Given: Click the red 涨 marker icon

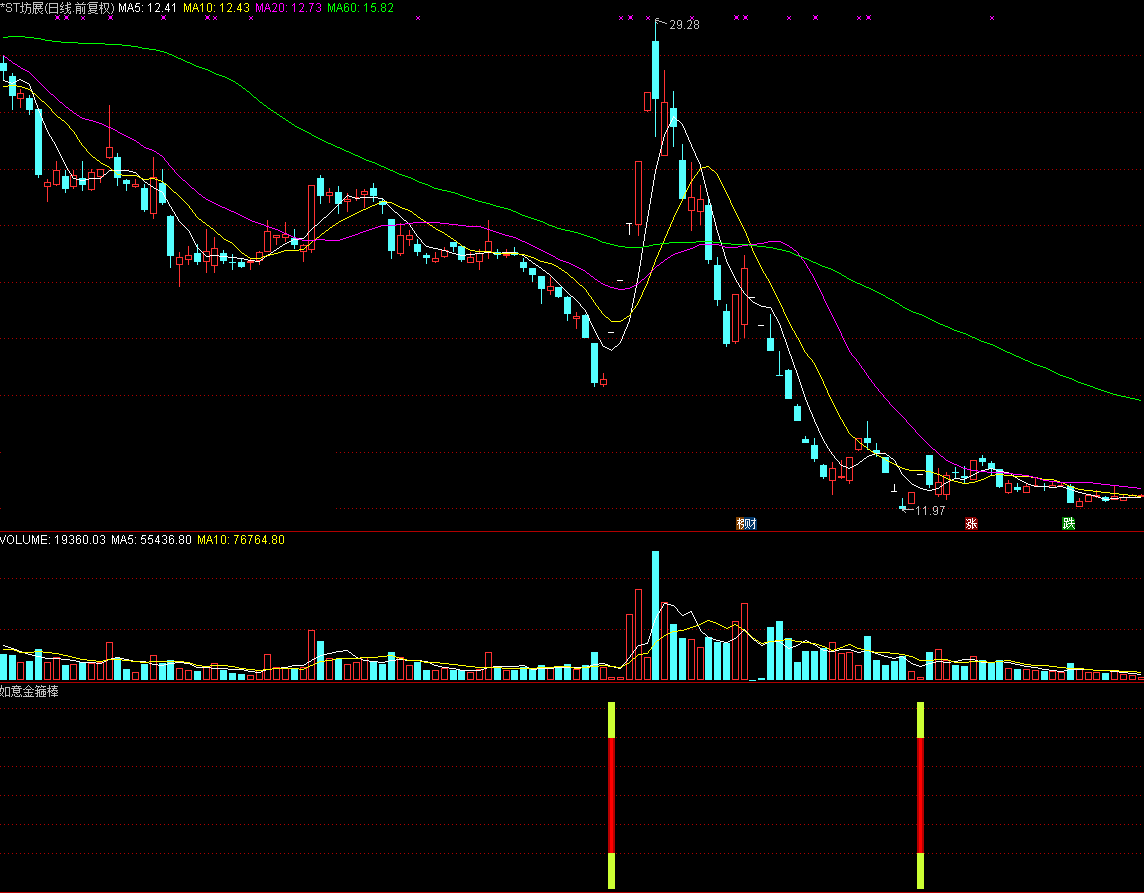Looking at the screenshot, I should click(x=971, y=523).
